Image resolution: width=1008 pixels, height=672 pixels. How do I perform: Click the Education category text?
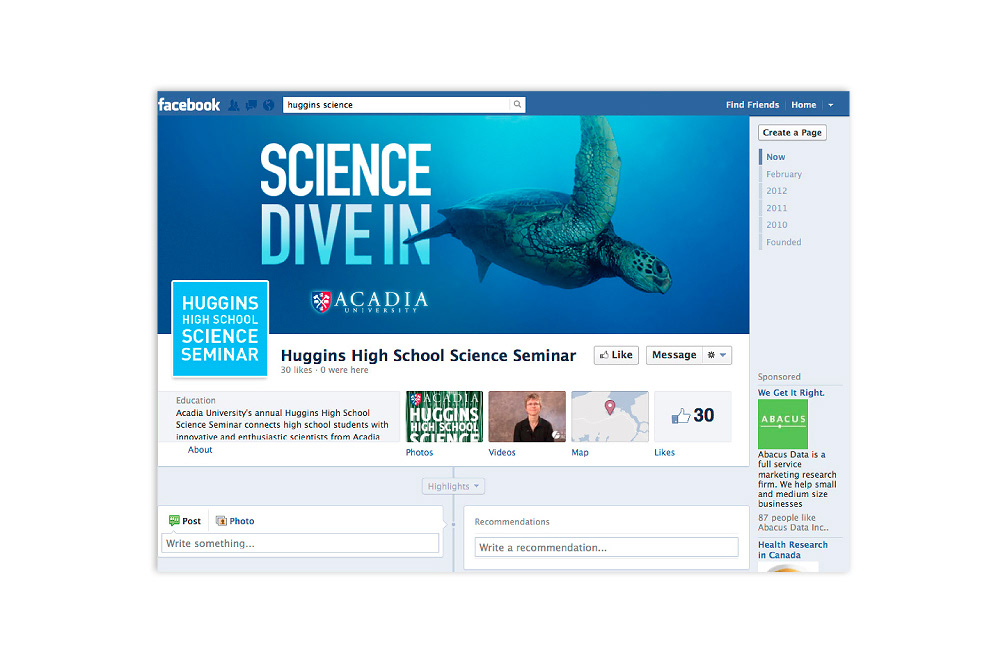(196, 401)
